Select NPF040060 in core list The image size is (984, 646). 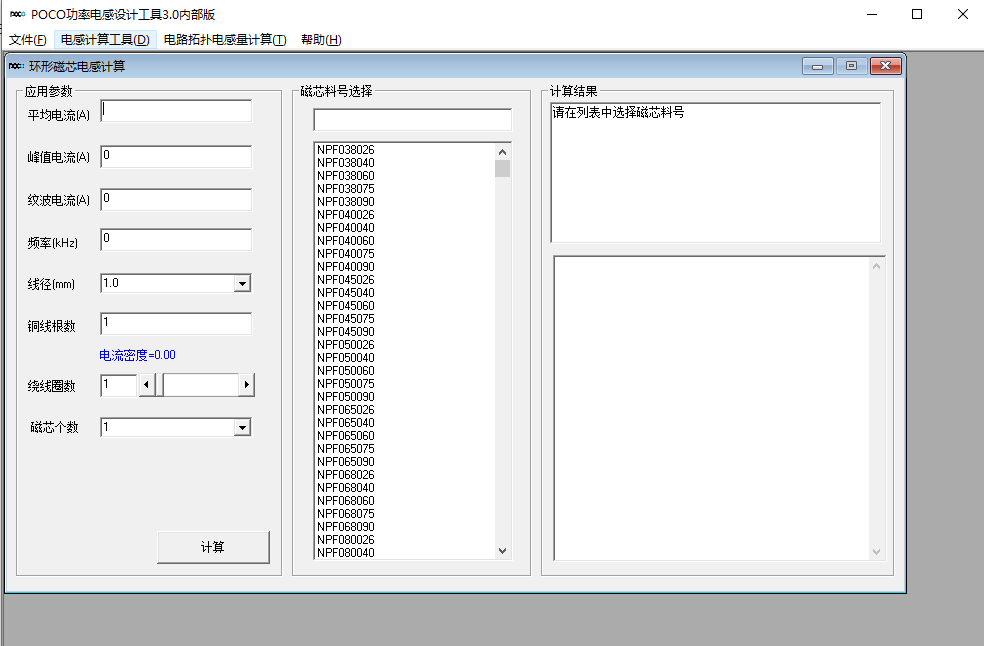click(x=405, y=240)
